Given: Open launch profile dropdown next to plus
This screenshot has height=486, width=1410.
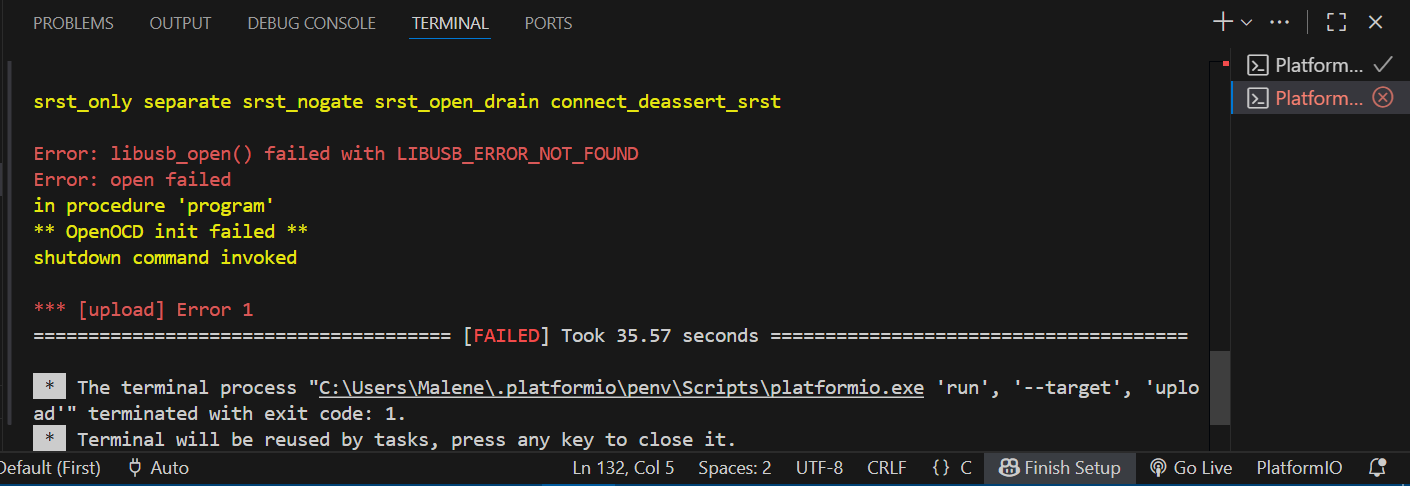Looking at the screenshot, I should 1246,22.
